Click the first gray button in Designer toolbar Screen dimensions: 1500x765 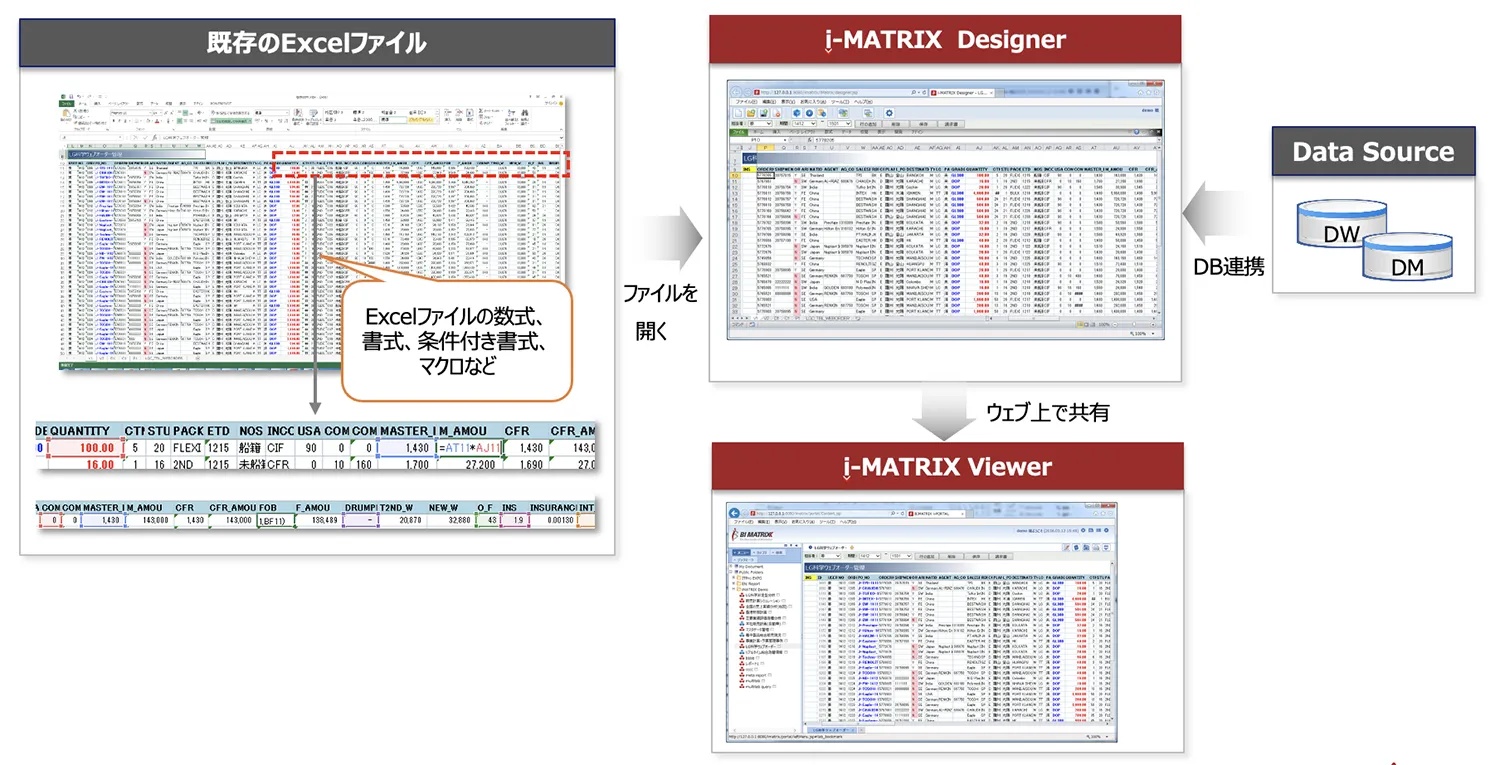(868, 124)
